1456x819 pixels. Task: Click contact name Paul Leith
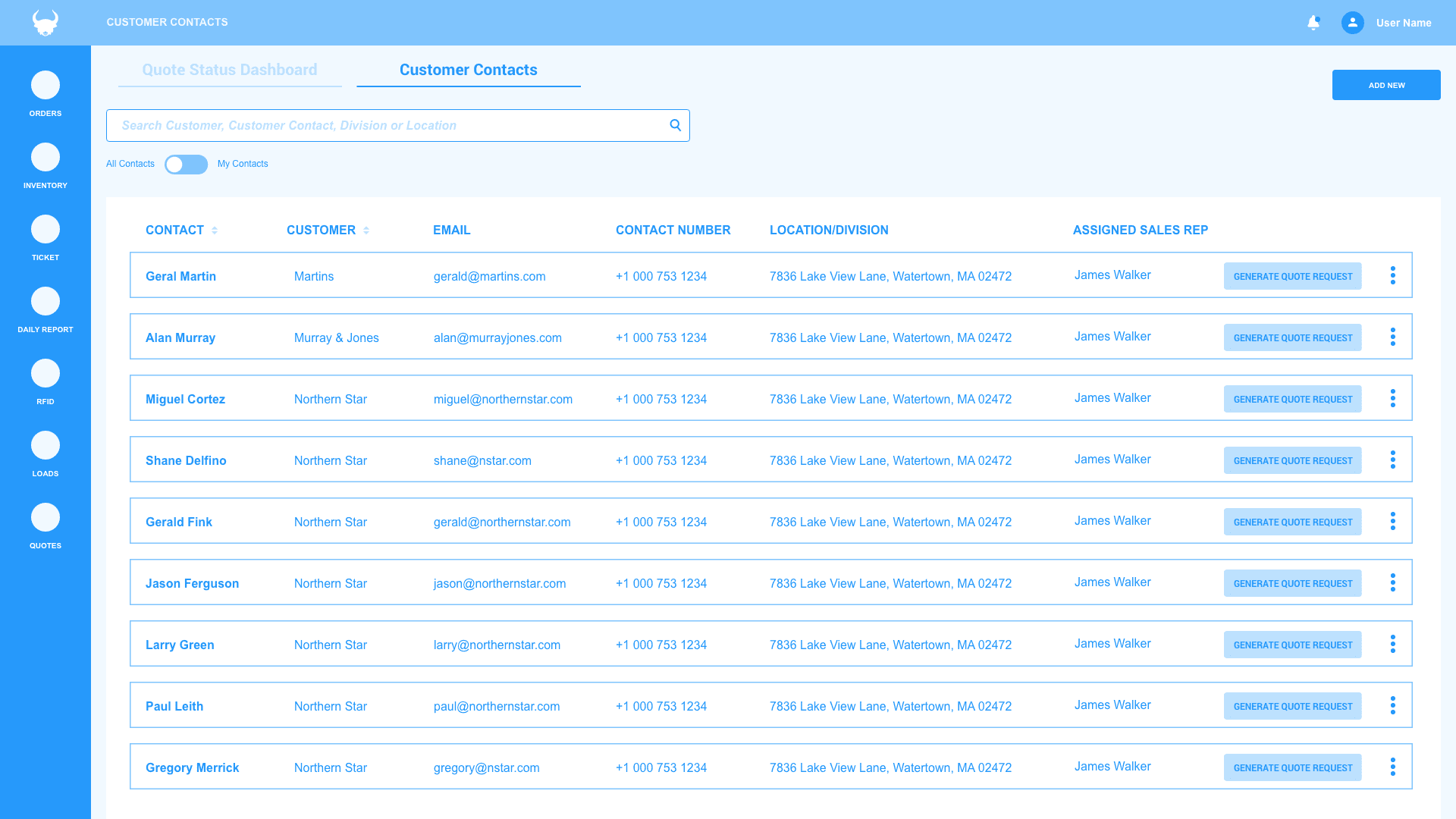[174, 706]
